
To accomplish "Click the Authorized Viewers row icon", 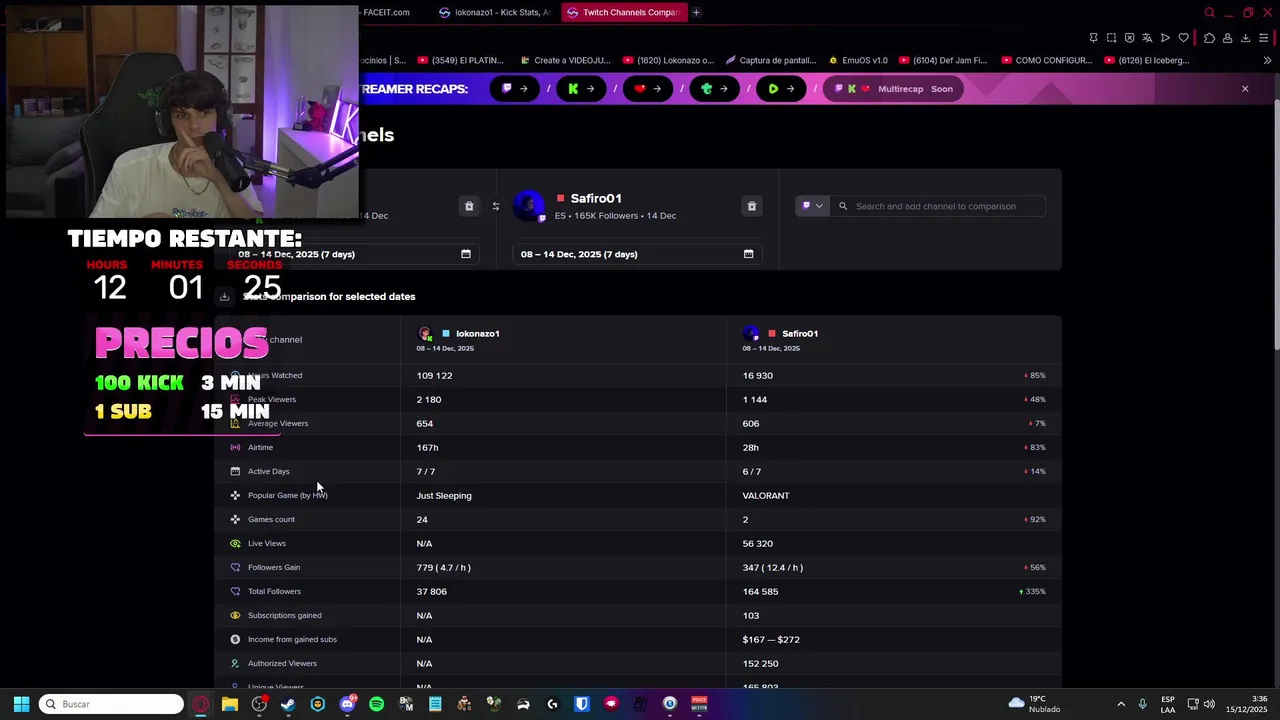I will tap(235, 663).
